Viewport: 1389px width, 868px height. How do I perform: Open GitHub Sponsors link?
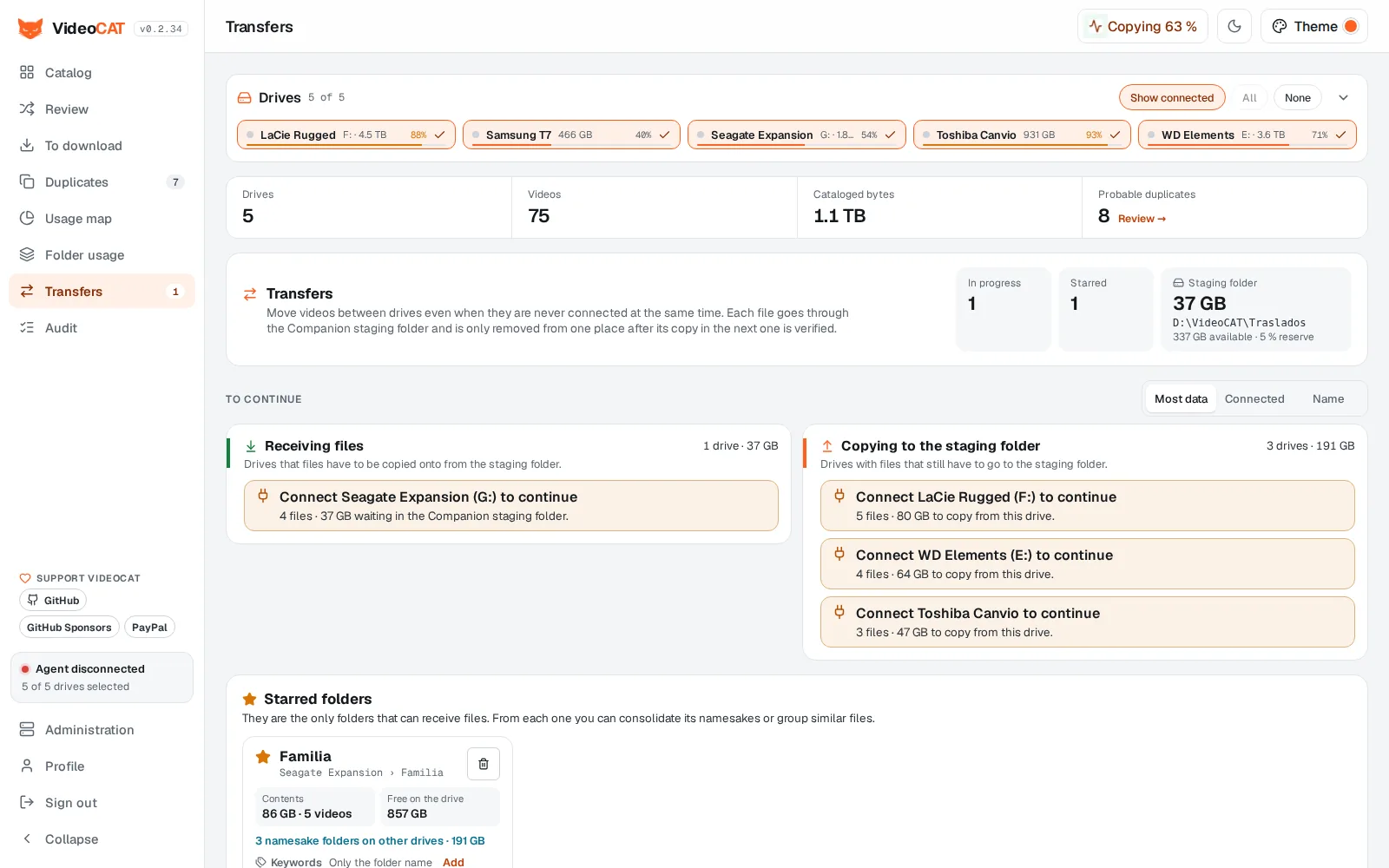point(69,627)
